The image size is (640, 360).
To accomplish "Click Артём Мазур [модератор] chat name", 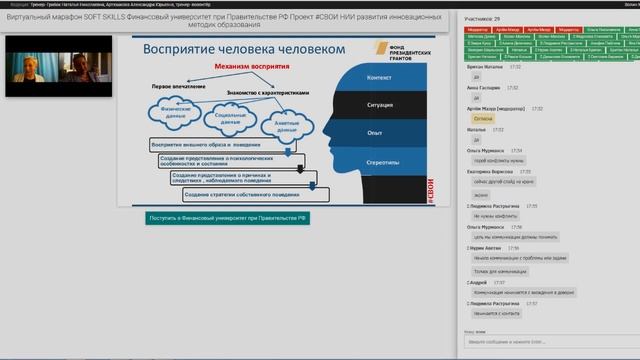I will pyautogui.click(x=496, y=109).
